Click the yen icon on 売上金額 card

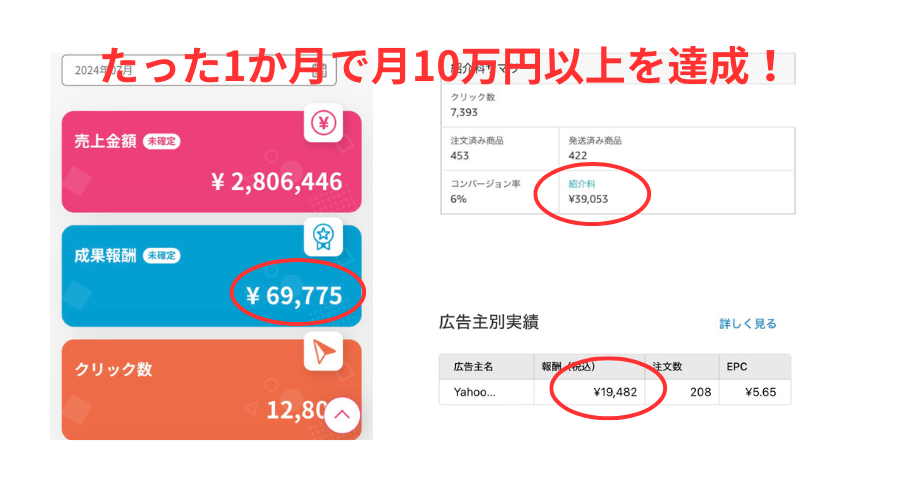323,124
